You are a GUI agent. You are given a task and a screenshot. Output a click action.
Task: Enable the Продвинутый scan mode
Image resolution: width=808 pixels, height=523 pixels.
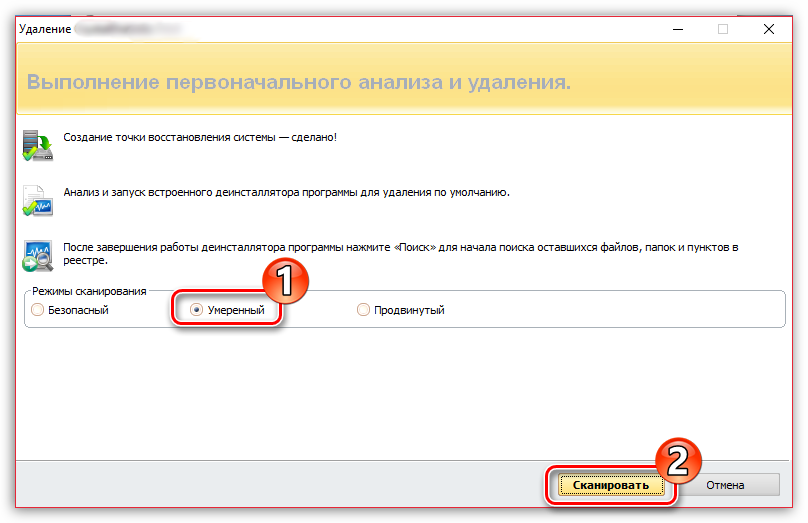tap(363, 310)
